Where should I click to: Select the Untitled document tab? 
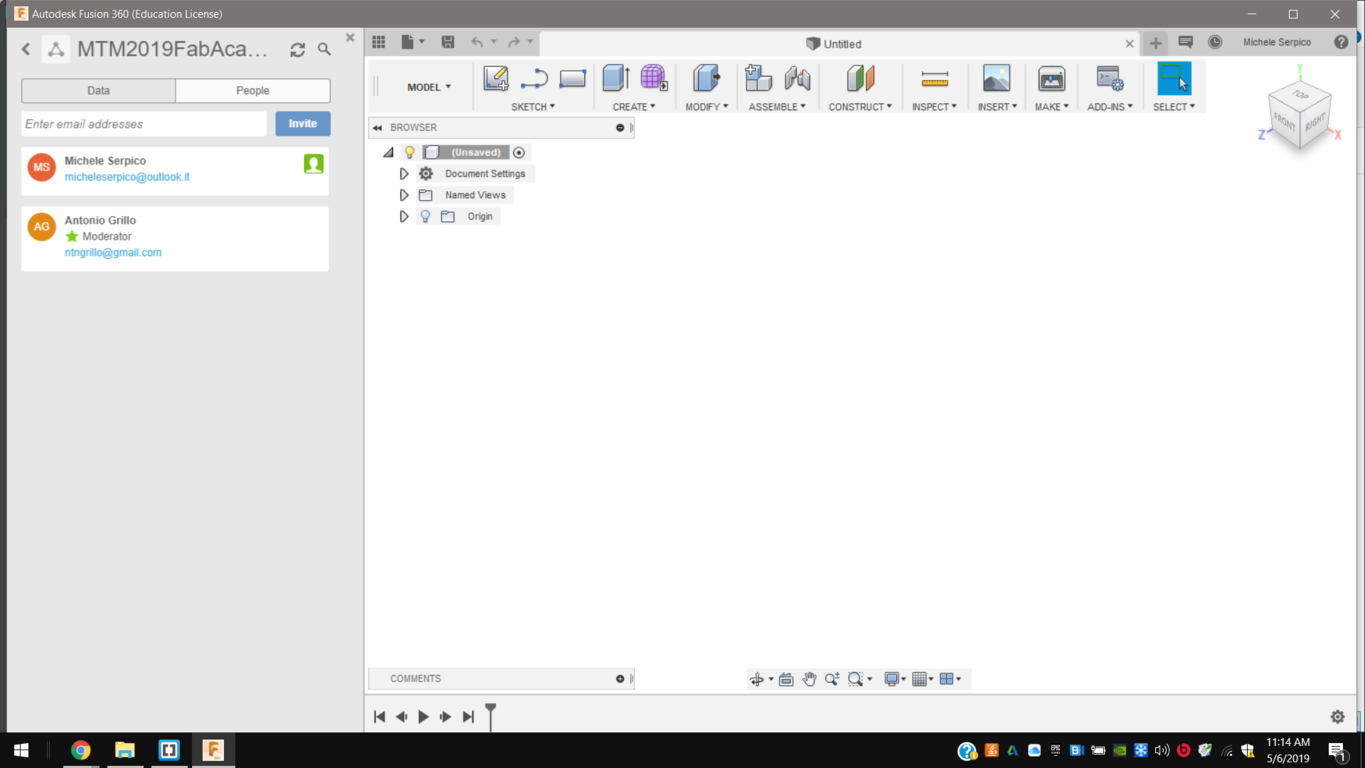pyautogui.click(x=834, y=44)
